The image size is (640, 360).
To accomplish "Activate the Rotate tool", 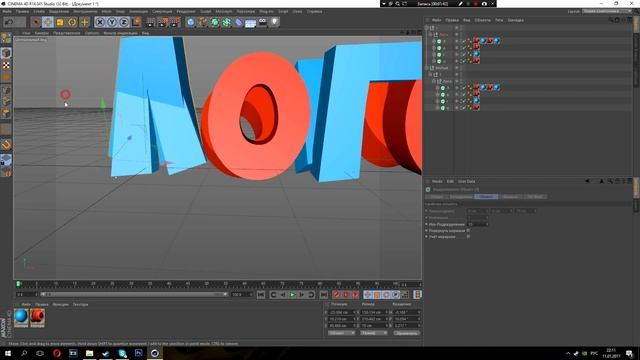I will (72, 22).
